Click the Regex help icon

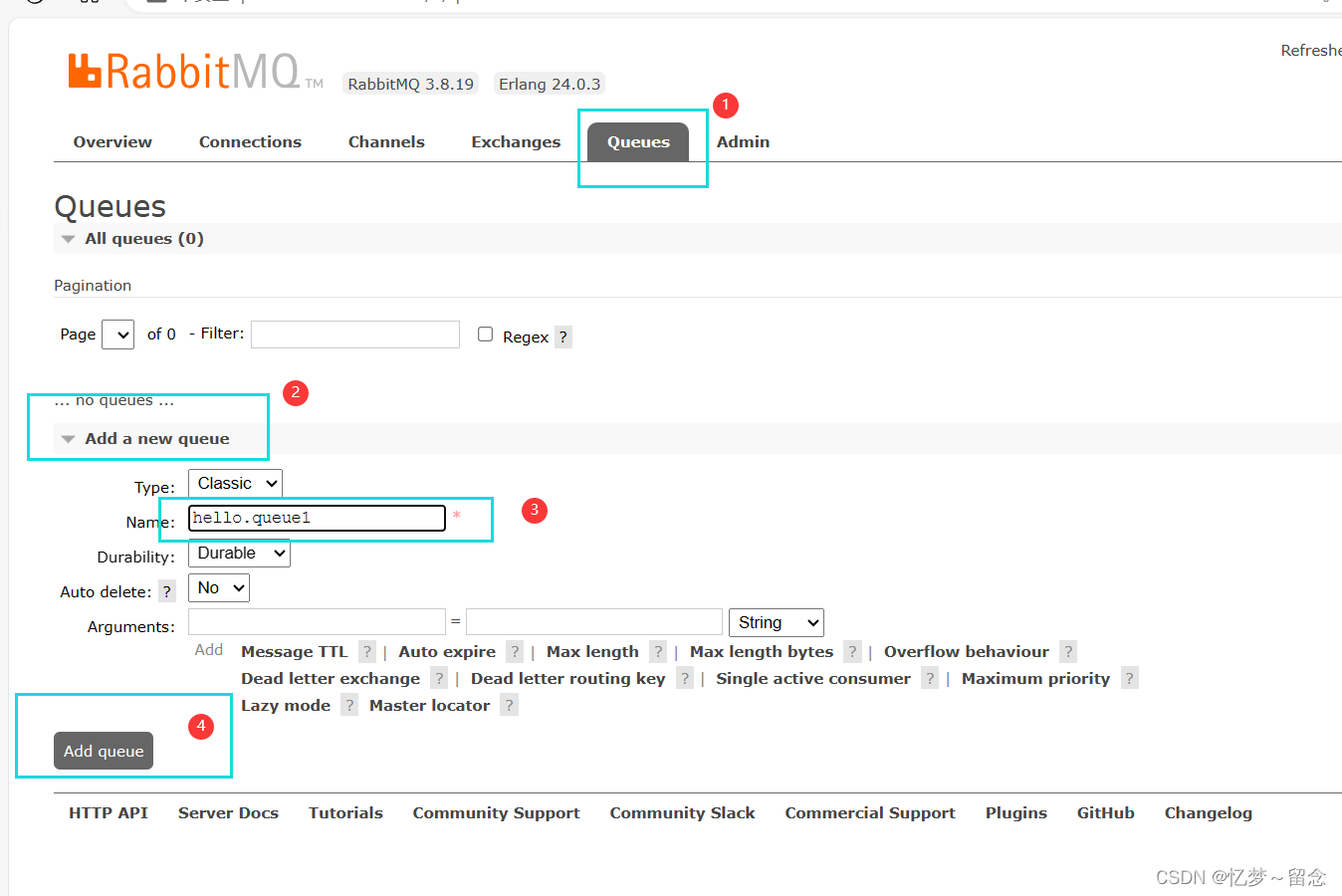coord(562,336)
